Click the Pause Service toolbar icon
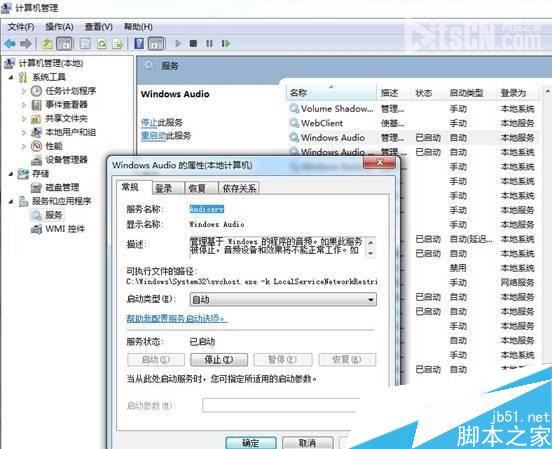 [x=209, y=44]
